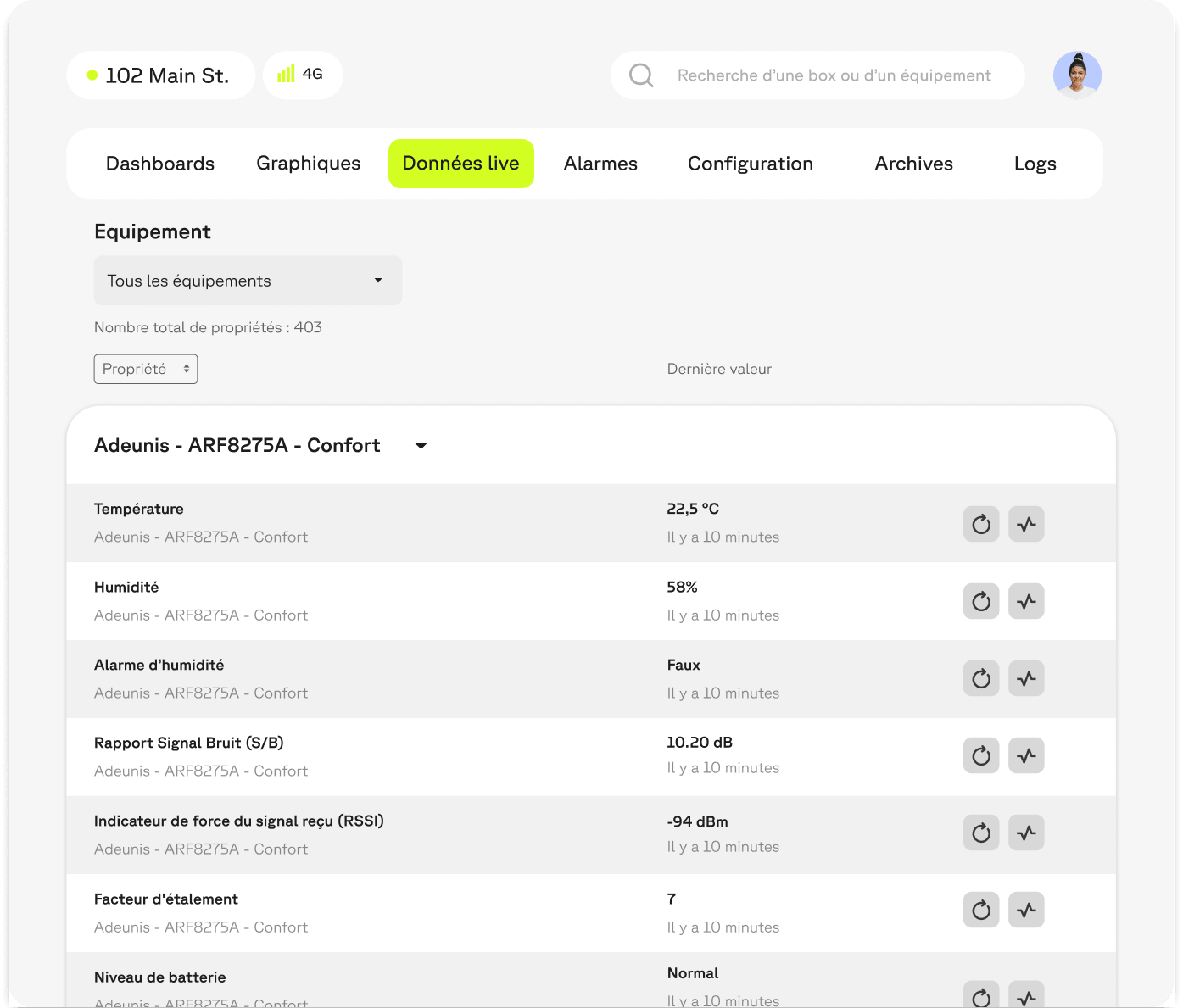Screen dimensions: 1183x1008
Task: Switch to the Alarmes tab
Action: coord(600,163)
